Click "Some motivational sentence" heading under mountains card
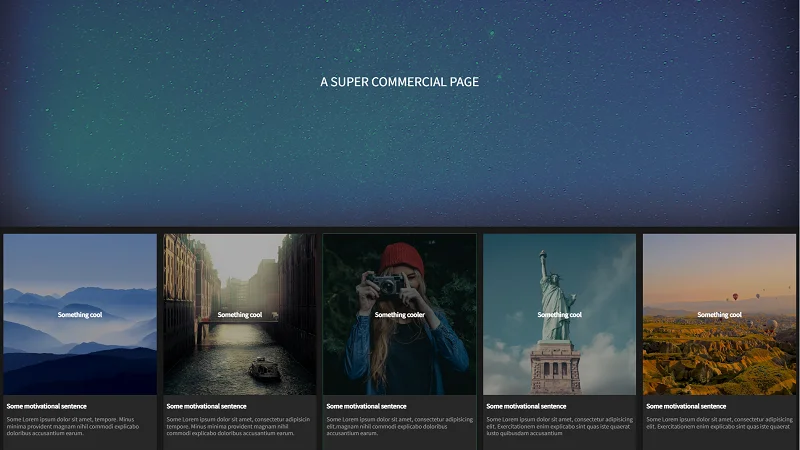The width and height of the screenshot is (800, 450). point(46,406)
